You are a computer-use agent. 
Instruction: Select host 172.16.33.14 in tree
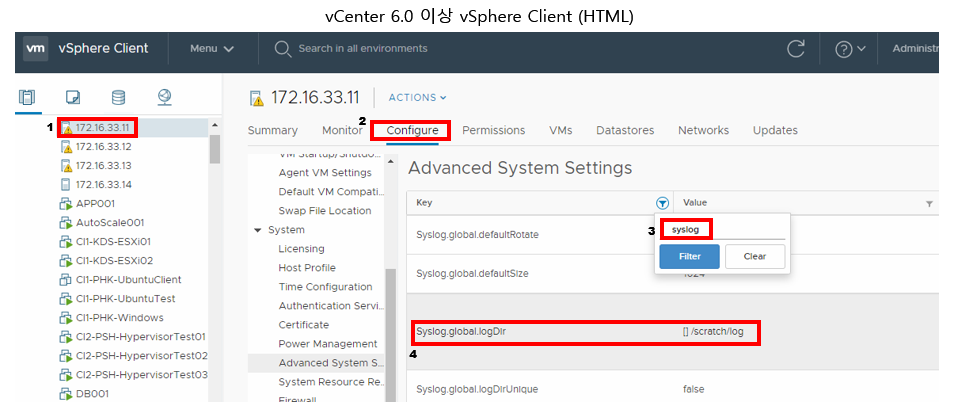(103, 184)
